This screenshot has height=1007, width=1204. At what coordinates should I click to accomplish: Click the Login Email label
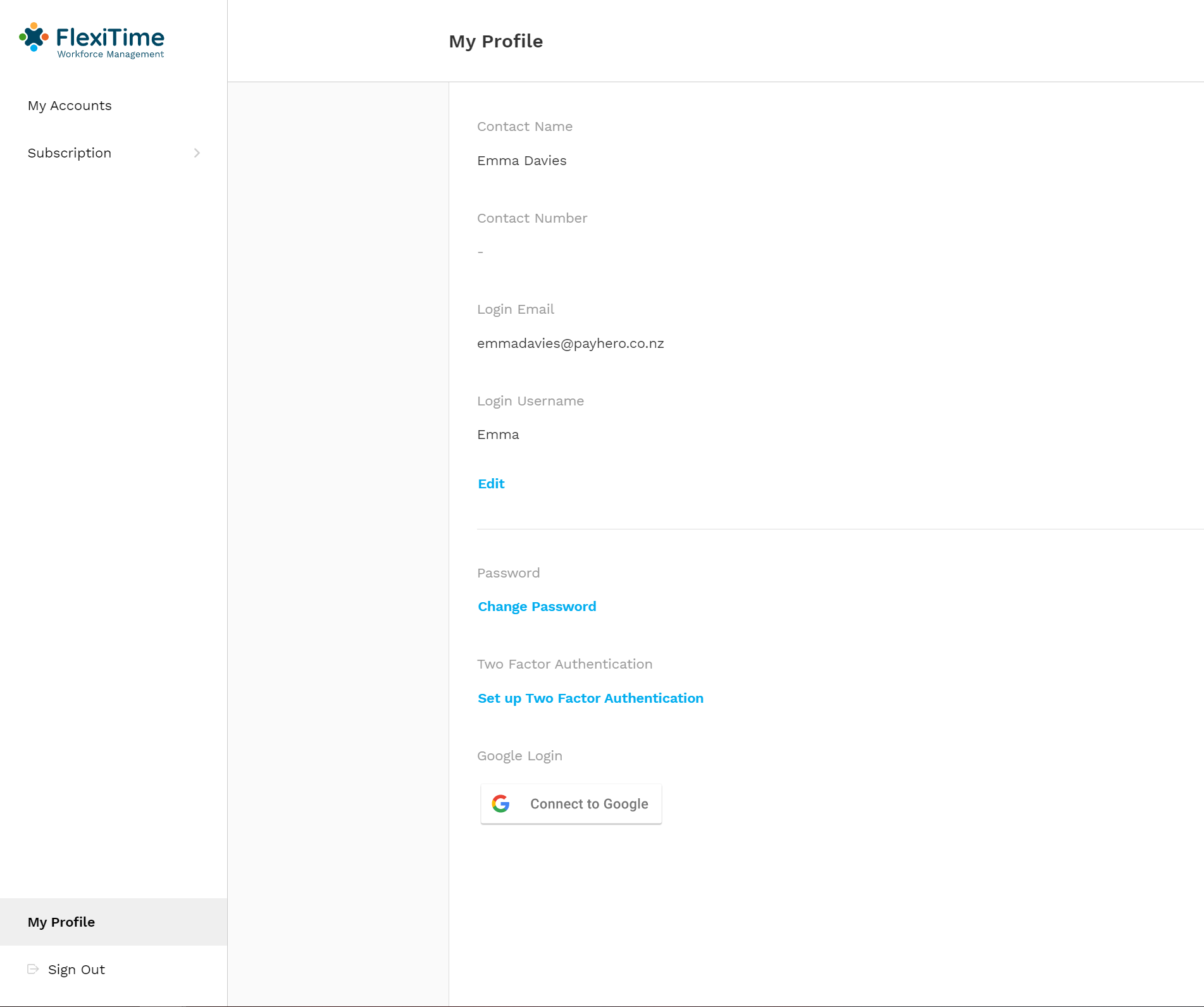point(516,309)
